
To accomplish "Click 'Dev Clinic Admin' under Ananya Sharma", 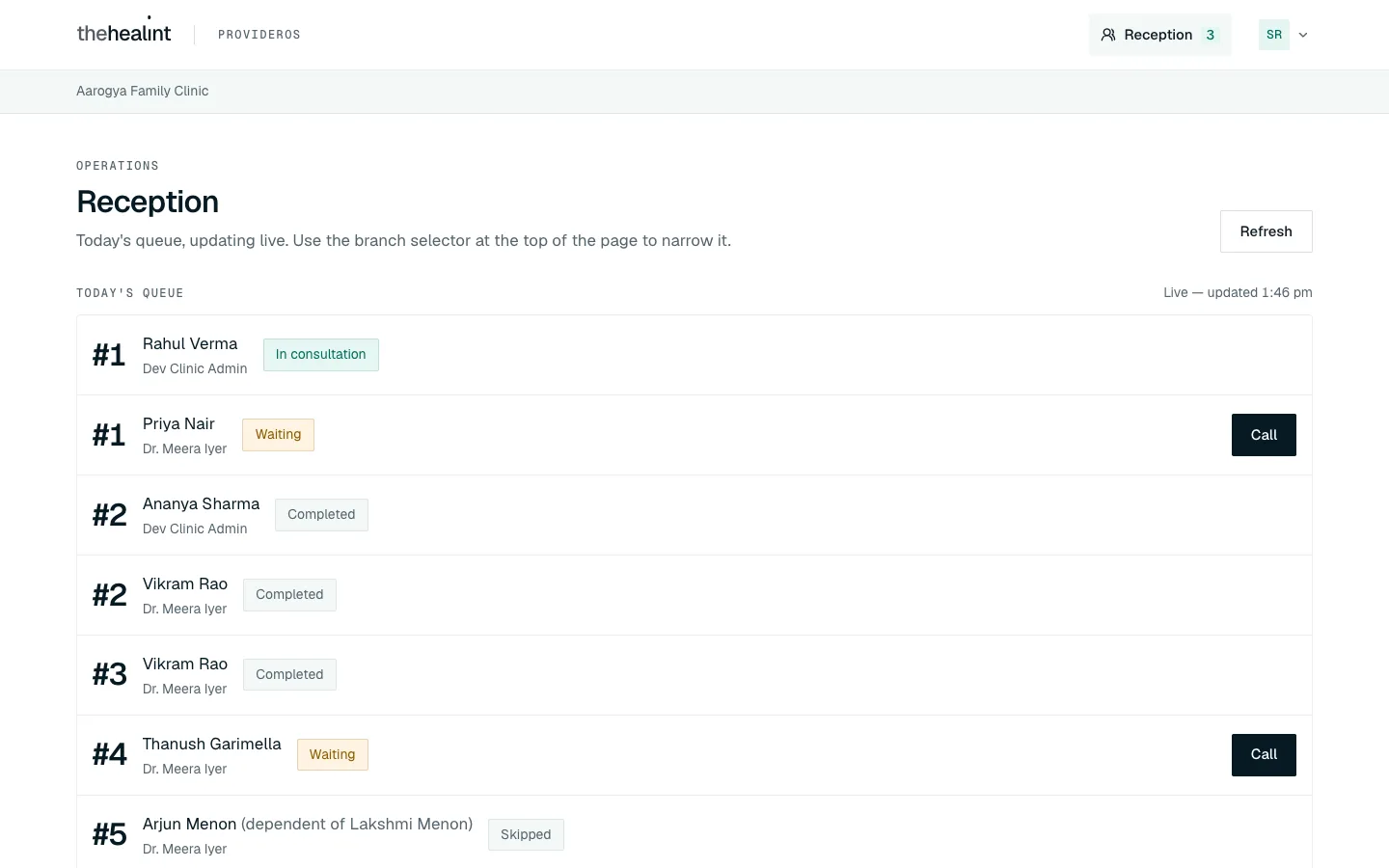I will pos(195,529).
